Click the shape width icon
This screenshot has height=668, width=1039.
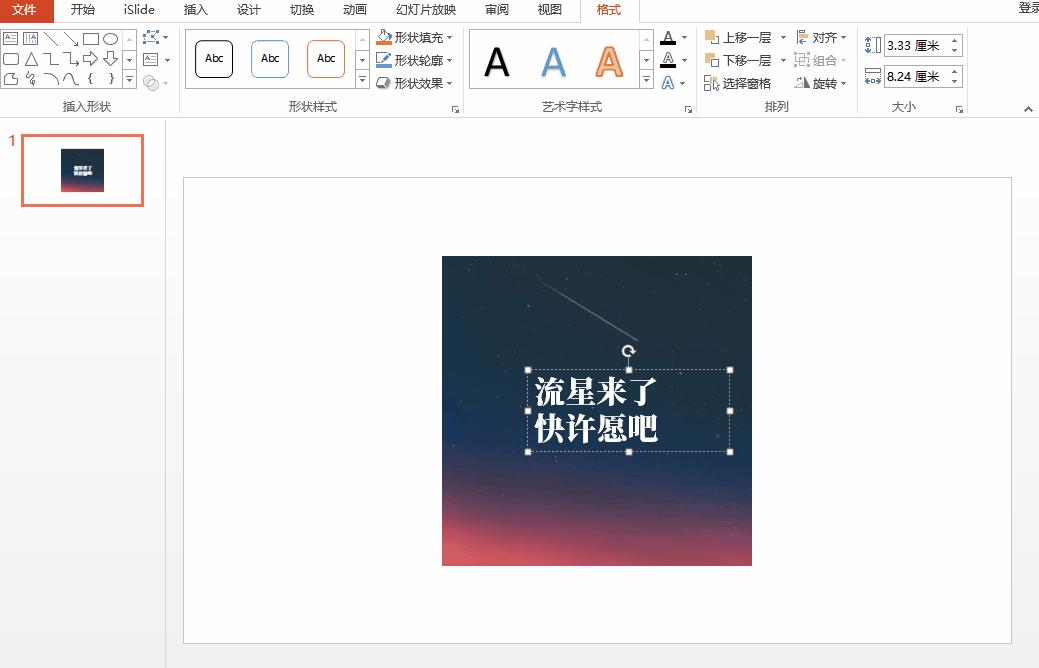tap(873, 76)
